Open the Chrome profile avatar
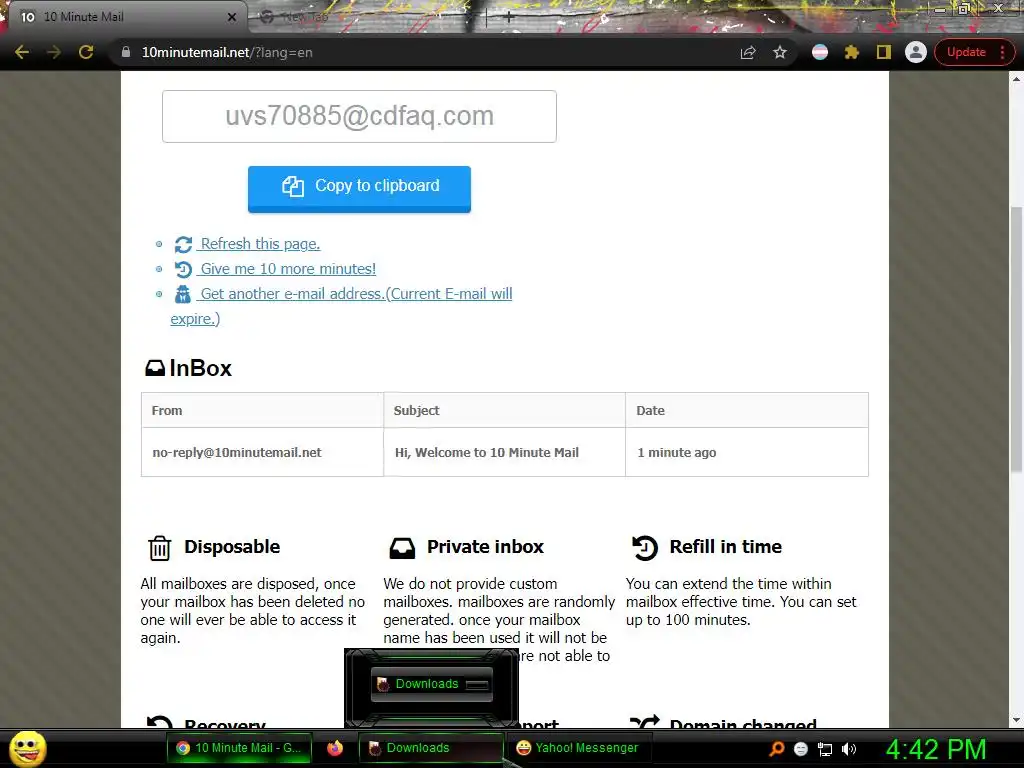The width and height of the screenshot is (1024, 768). click(x=916, y=52)
